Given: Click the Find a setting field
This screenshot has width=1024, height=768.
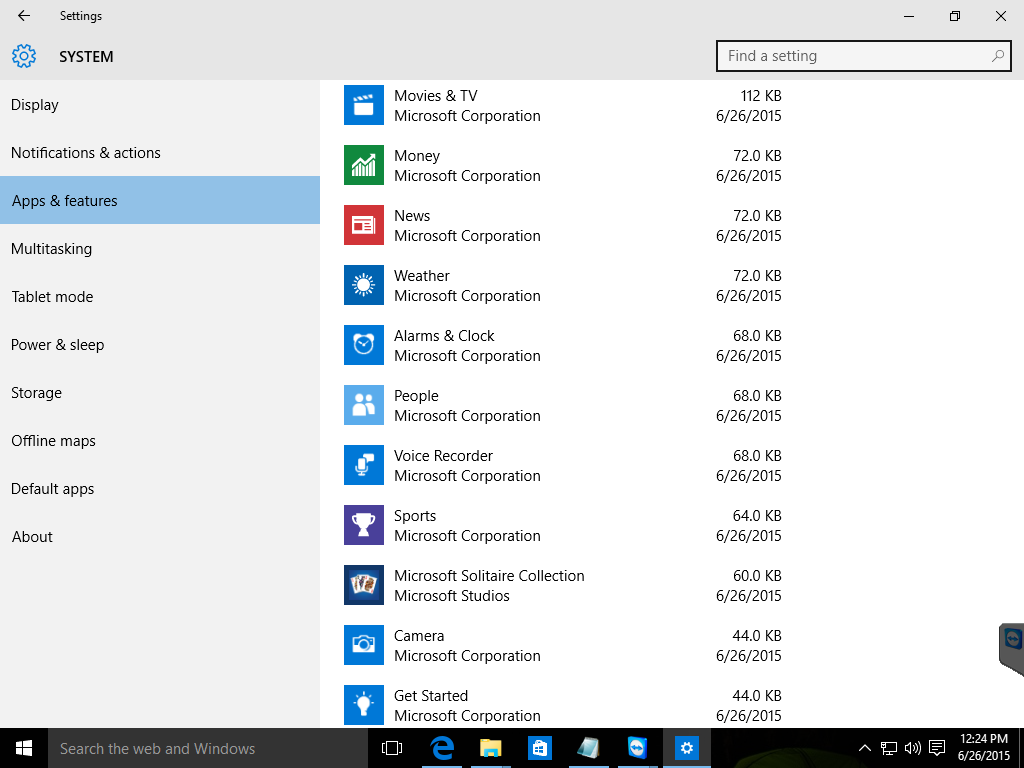Looking at the screenshot, I should coord(863,56).
